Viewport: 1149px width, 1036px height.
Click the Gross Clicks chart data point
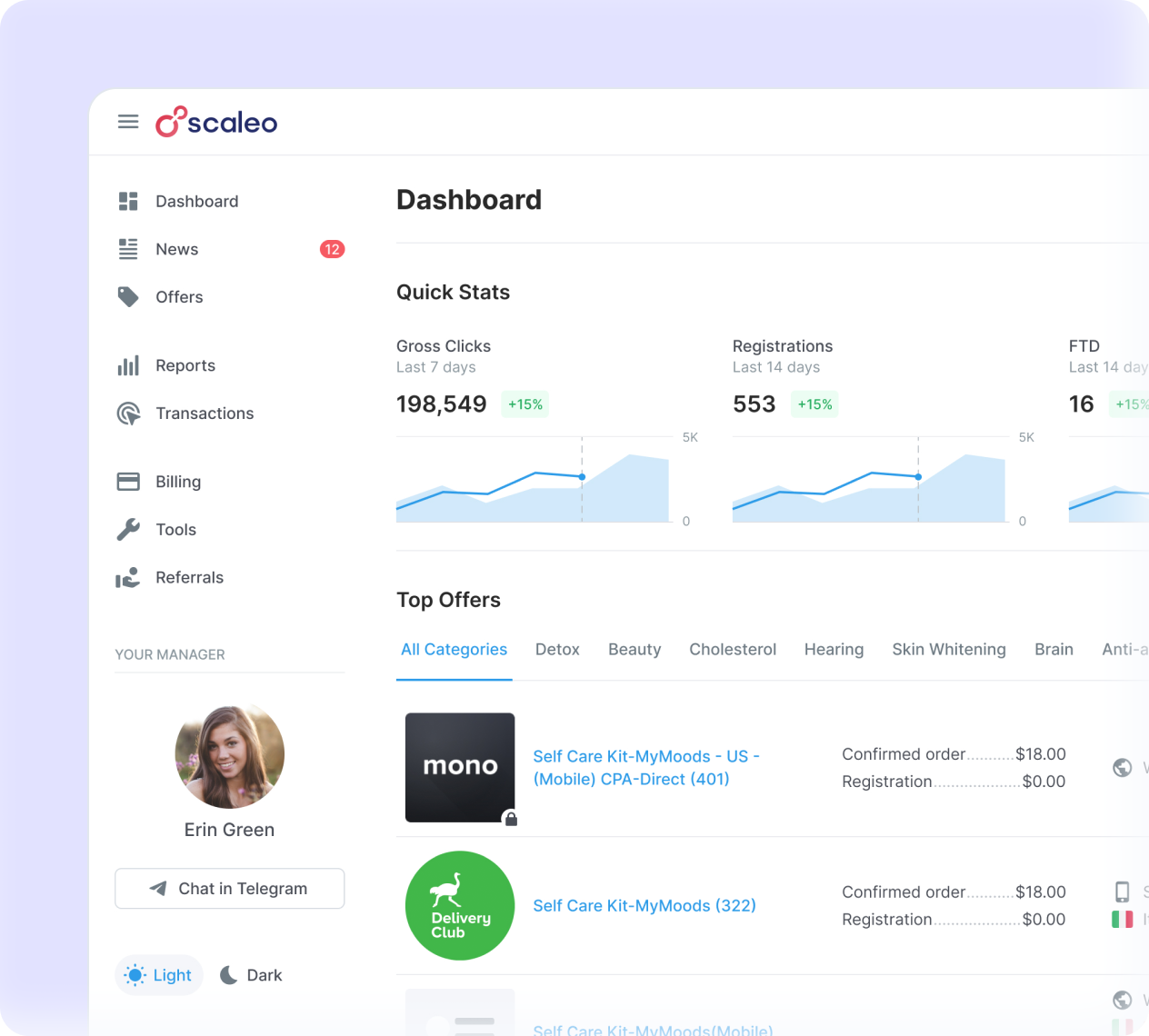(582, 477)
